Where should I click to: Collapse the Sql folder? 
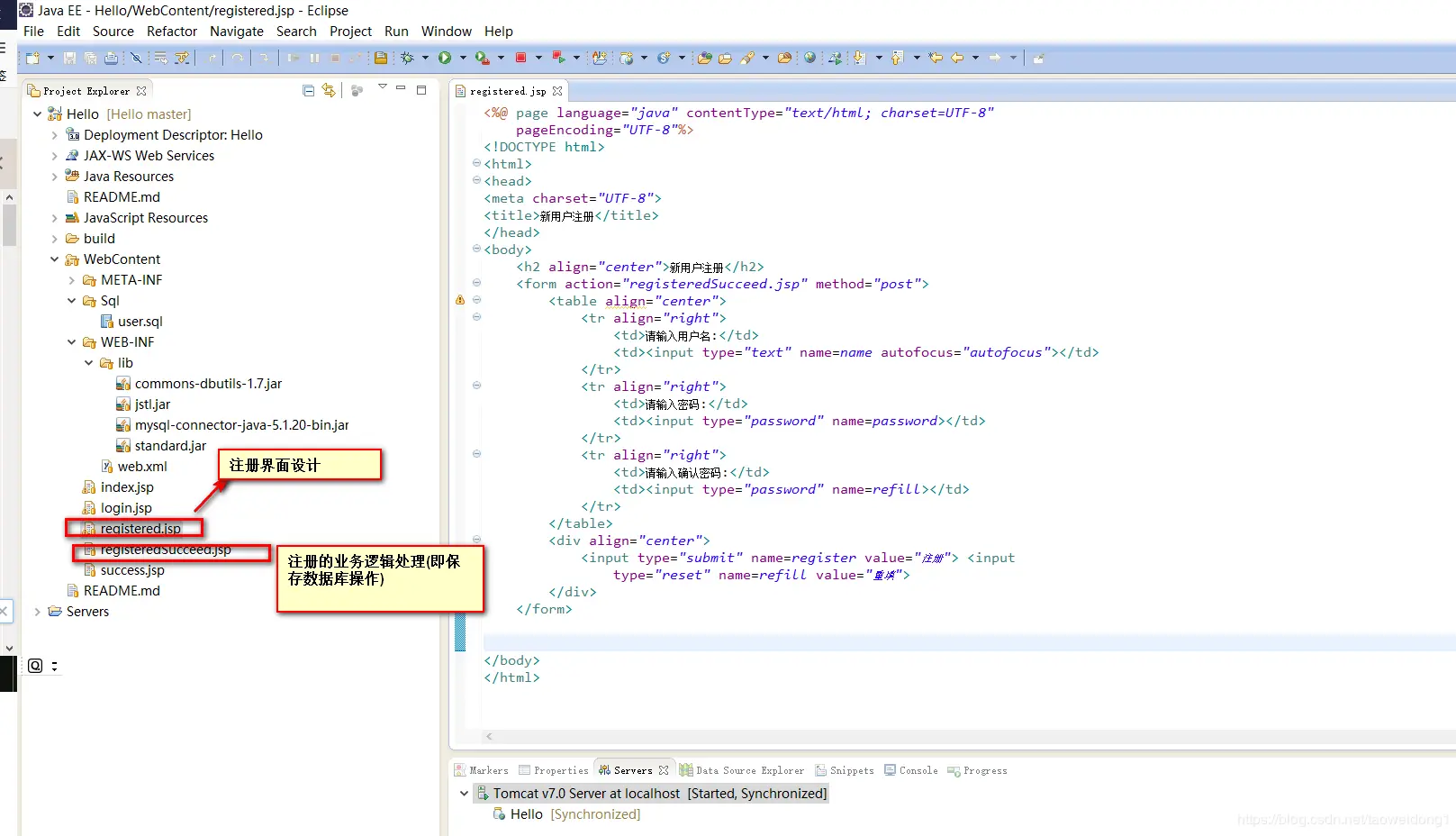pyautogui.click(x=71, y=301)
